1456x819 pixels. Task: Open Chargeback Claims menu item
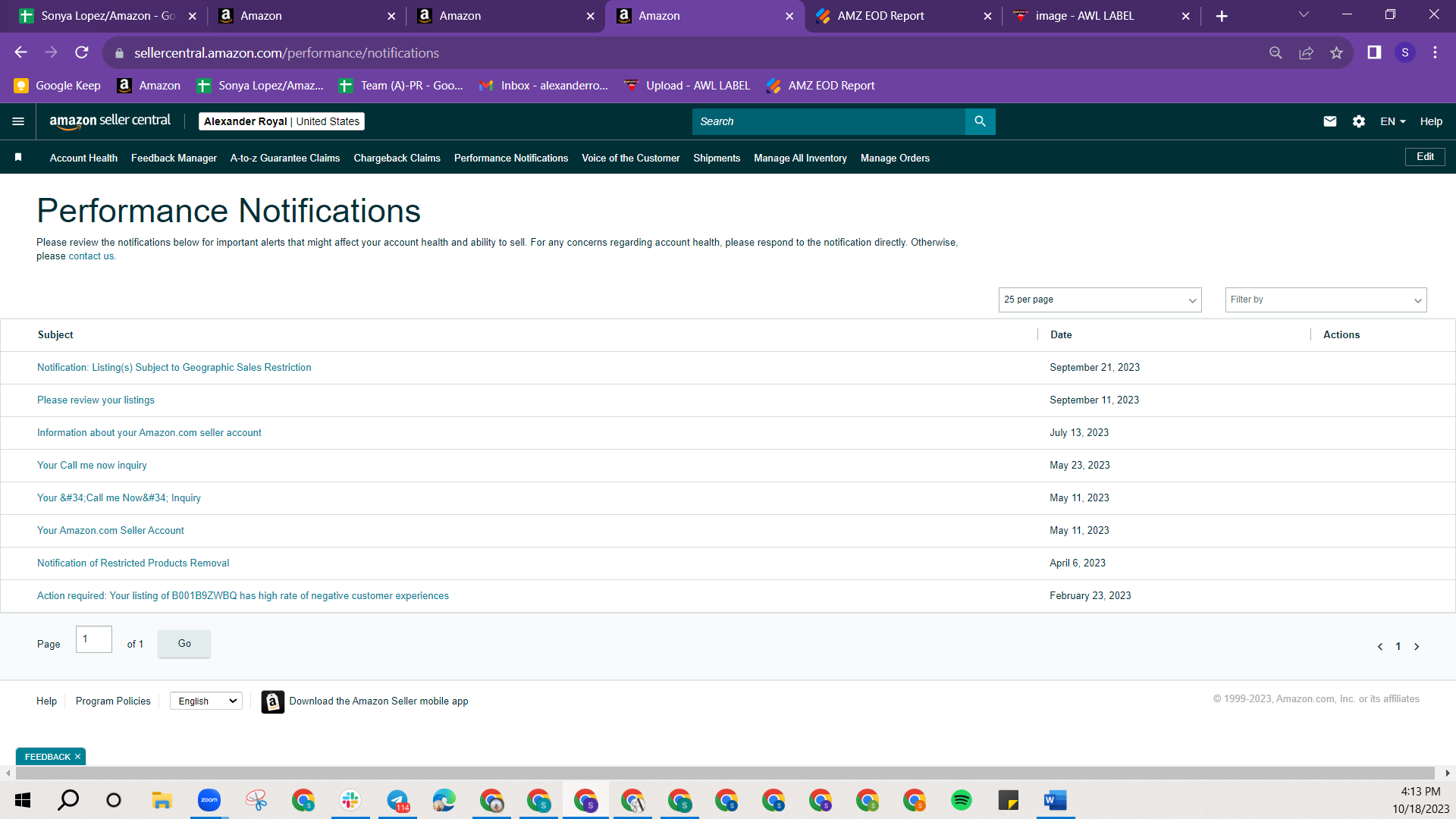tap(397, 158)
